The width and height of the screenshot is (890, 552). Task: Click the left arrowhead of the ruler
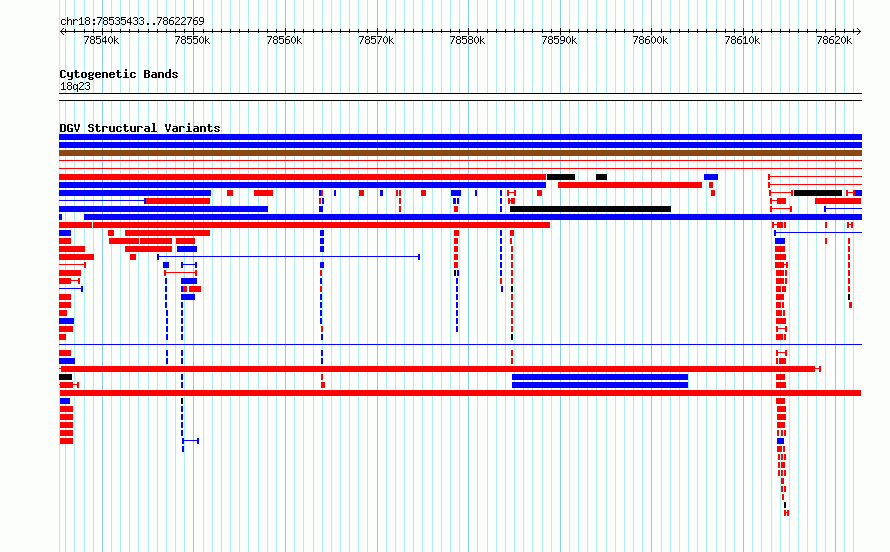[x=62, y=31]
